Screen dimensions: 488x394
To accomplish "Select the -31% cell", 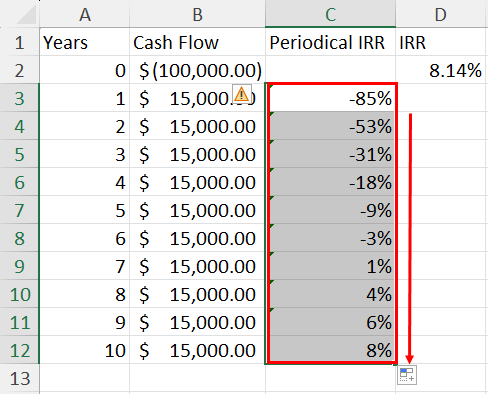I will coord(330,154).
